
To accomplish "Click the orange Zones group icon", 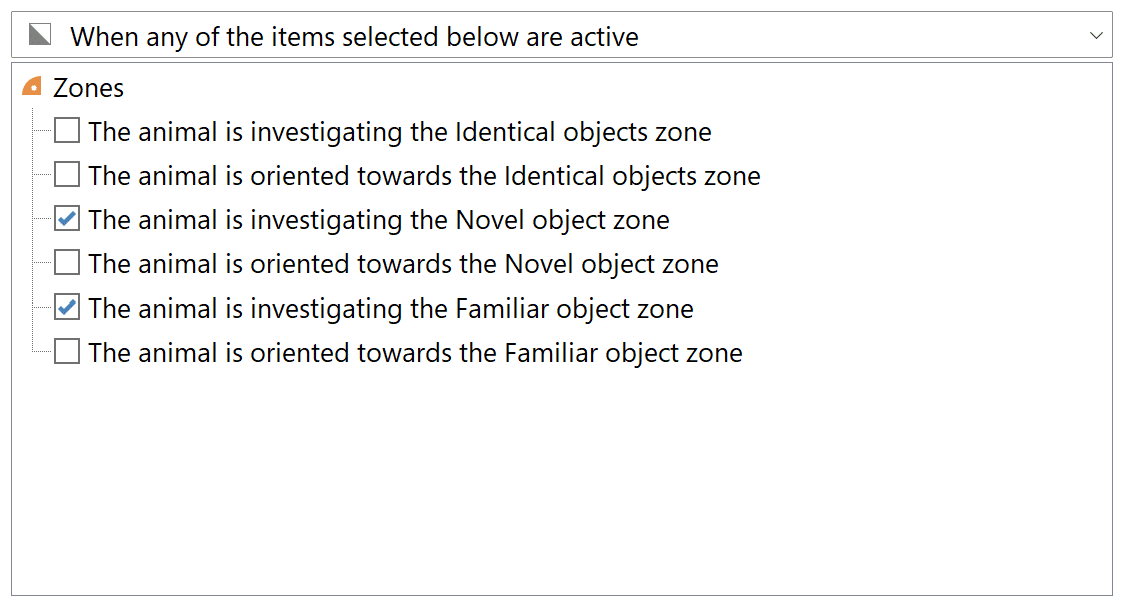I will [32, 87].
